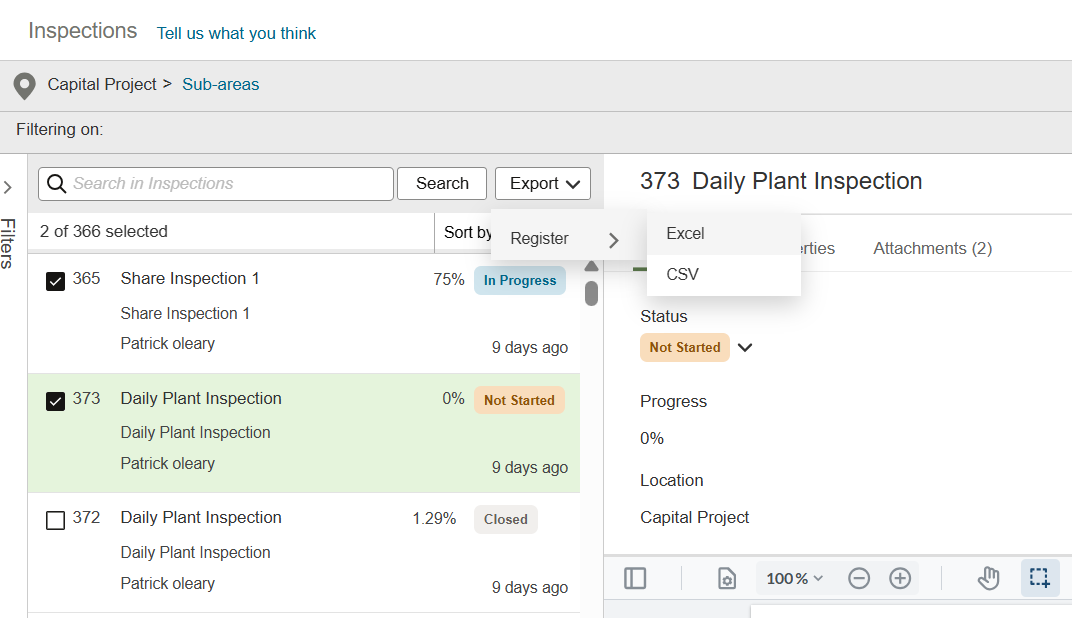The height and width of the screenshot is (618, 1072).
Task: Check inspection 372 Daily Plant Inspection
Action: [55, 520]
